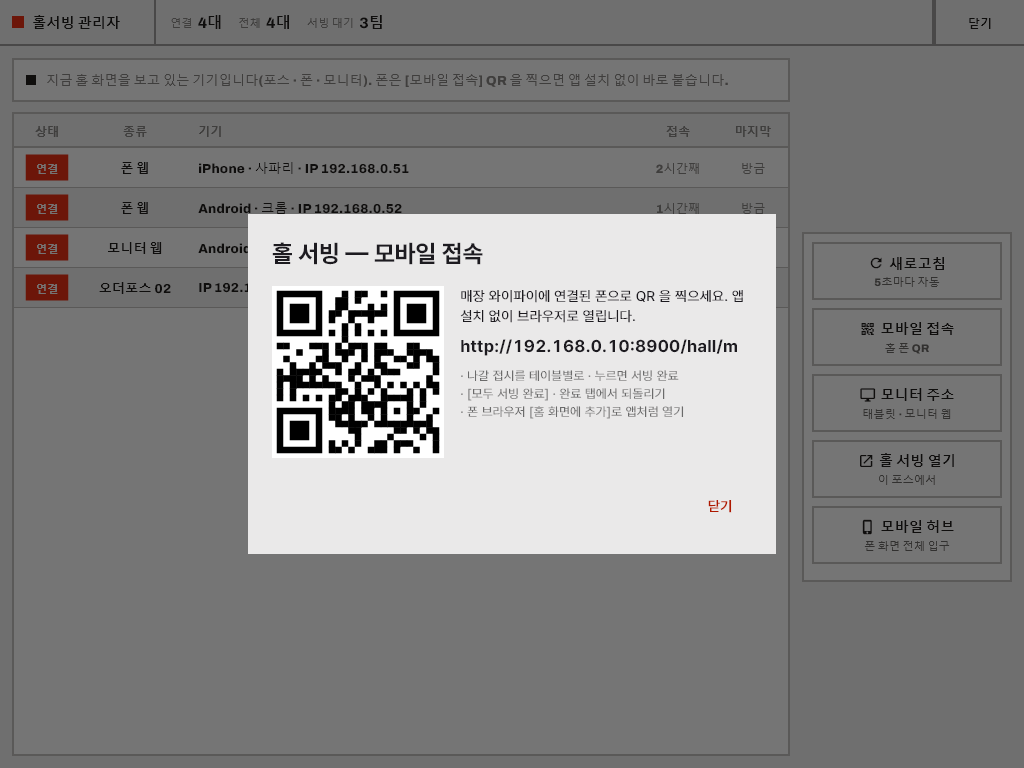Click 닫기 in the top header bar

point(979,23)
